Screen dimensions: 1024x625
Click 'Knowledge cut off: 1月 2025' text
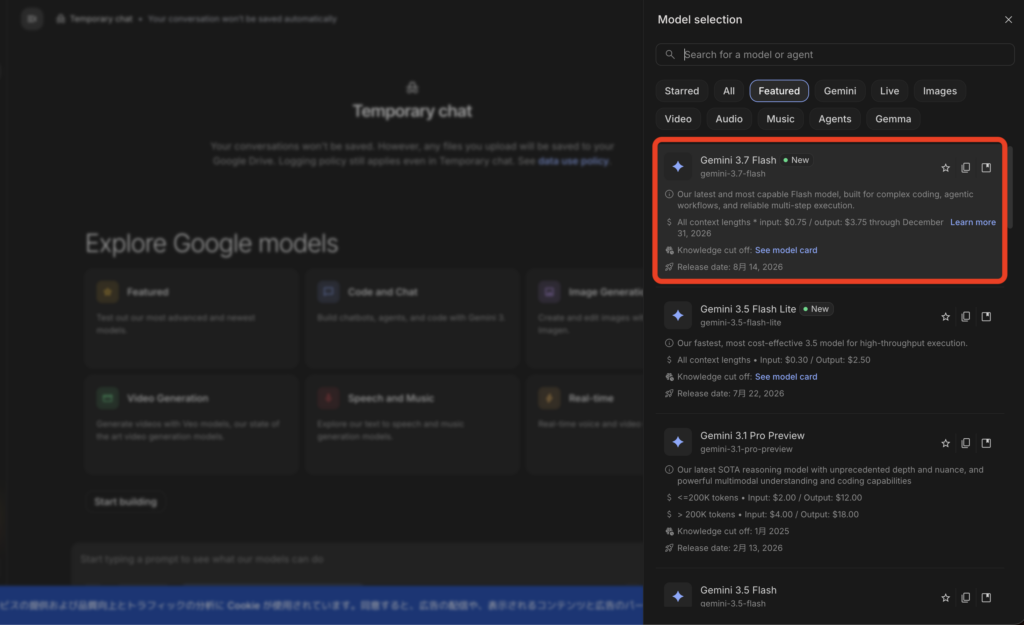pos(733,532)
